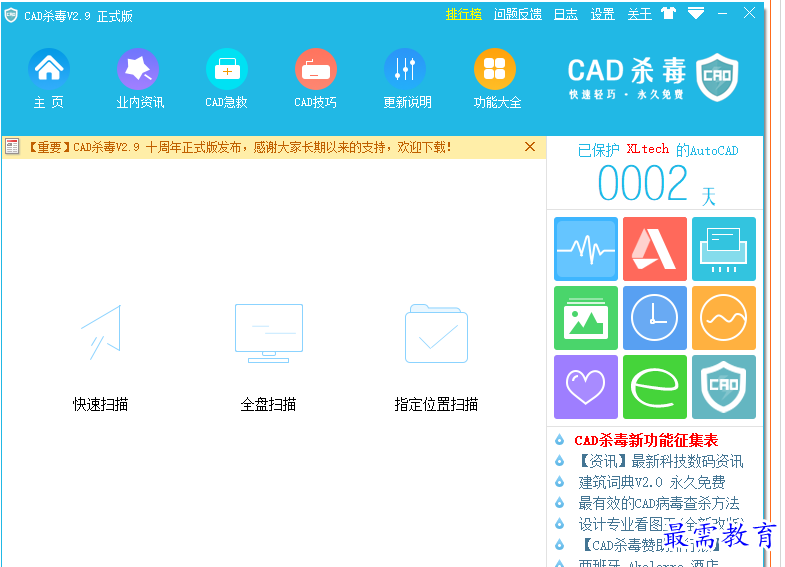Open 【资讯】最新科技数码资讯 link
785x567 pixels.
coord(660,461)
